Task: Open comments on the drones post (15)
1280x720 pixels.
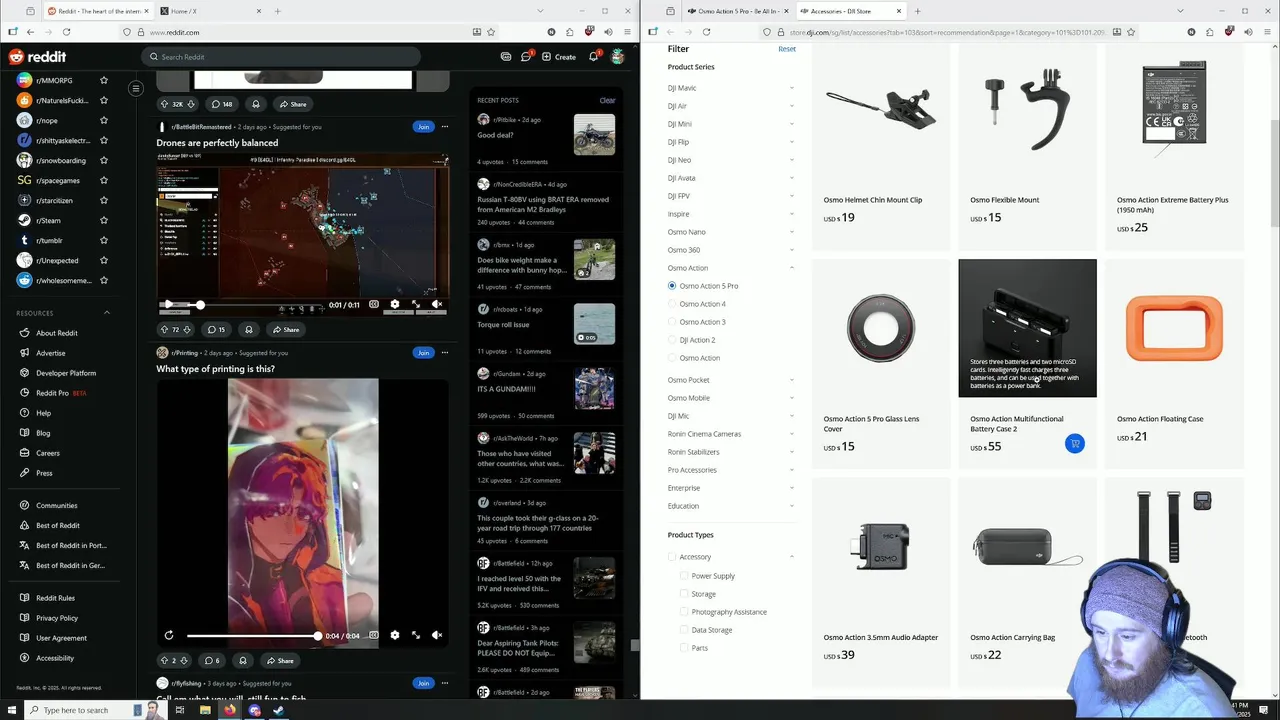Action: coord(217,329)
